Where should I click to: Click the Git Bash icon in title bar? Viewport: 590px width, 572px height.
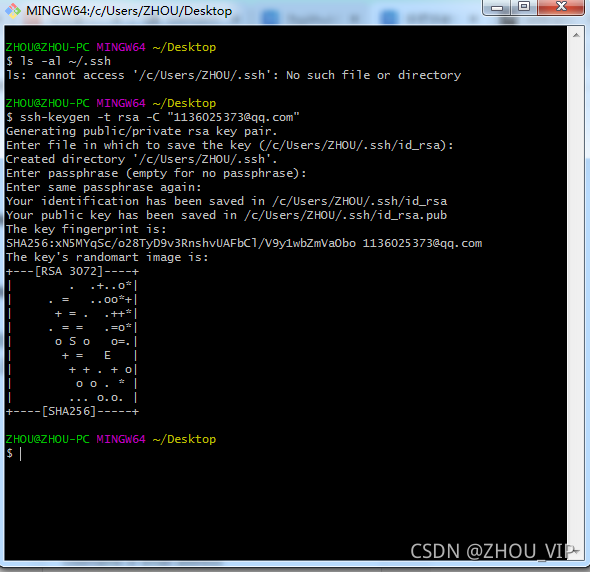click(x=12, y=11)
